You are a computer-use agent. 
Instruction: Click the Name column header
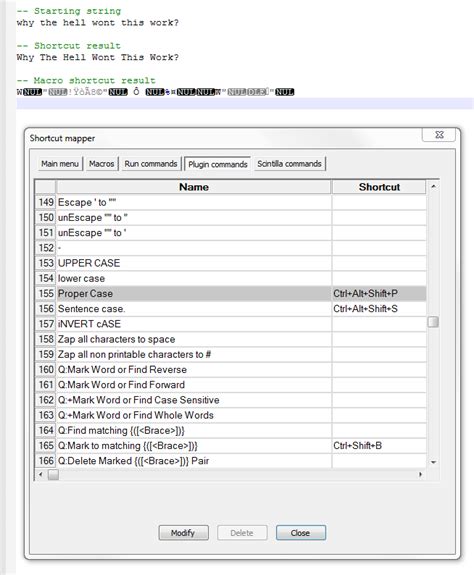(194, 187)
